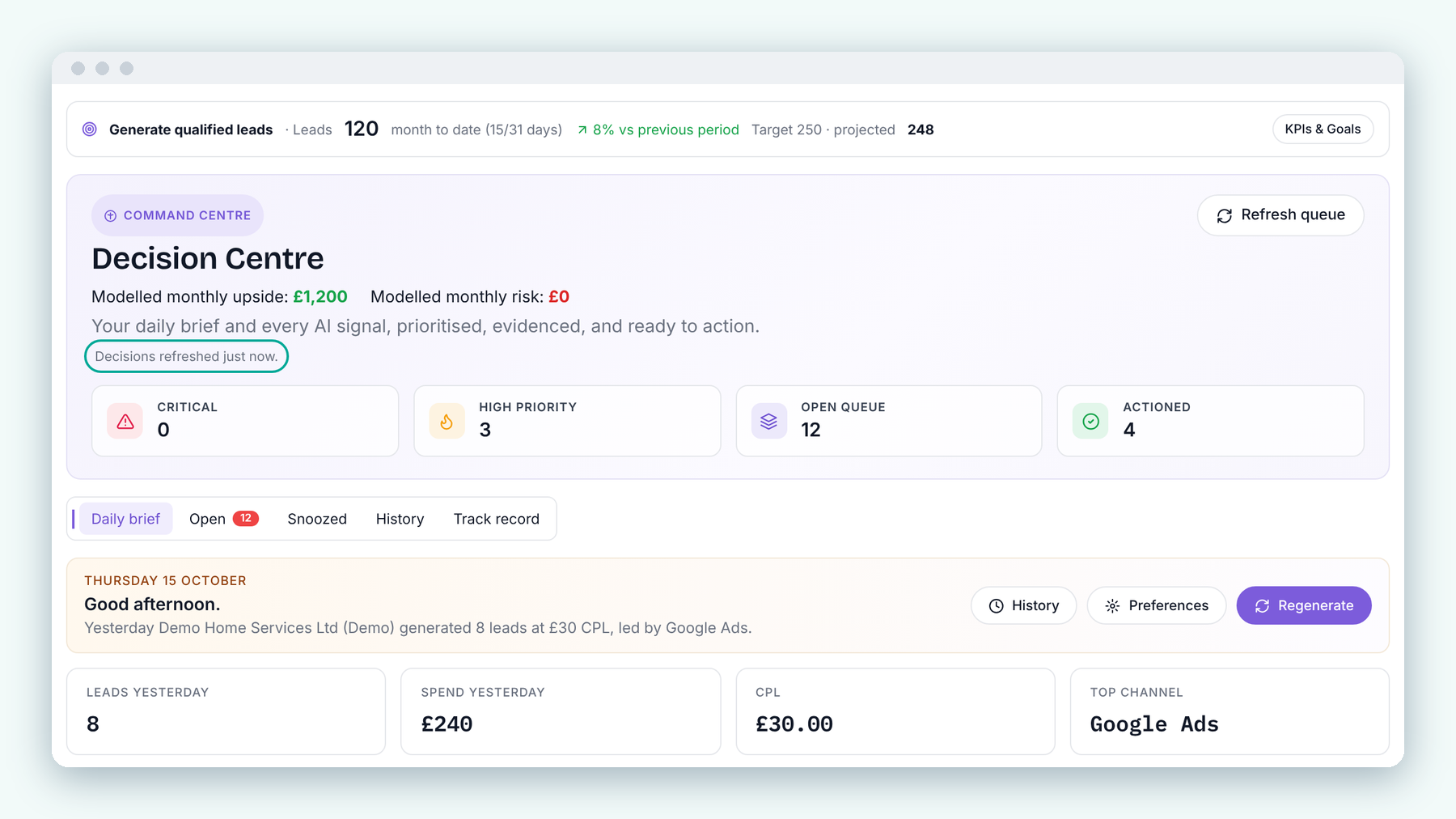Click the Decision Centre heading
Viewport: 1456px width, 819px height.
[x=208, y=259]
